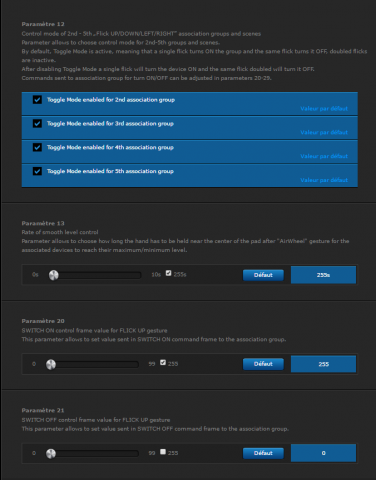Click Défaut button for Paramètre 13
This screenshot has height=480, width=376.
(x=263, y=275)
